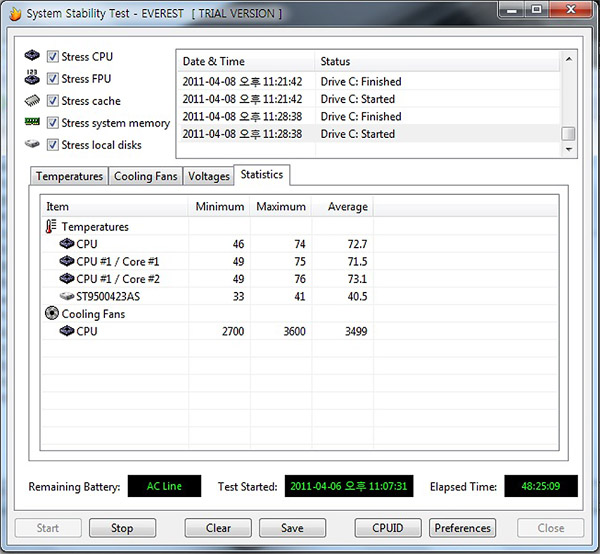Open the CPUID panel
Viewport: 600px width, 554px height.
(x=388, y=528)
